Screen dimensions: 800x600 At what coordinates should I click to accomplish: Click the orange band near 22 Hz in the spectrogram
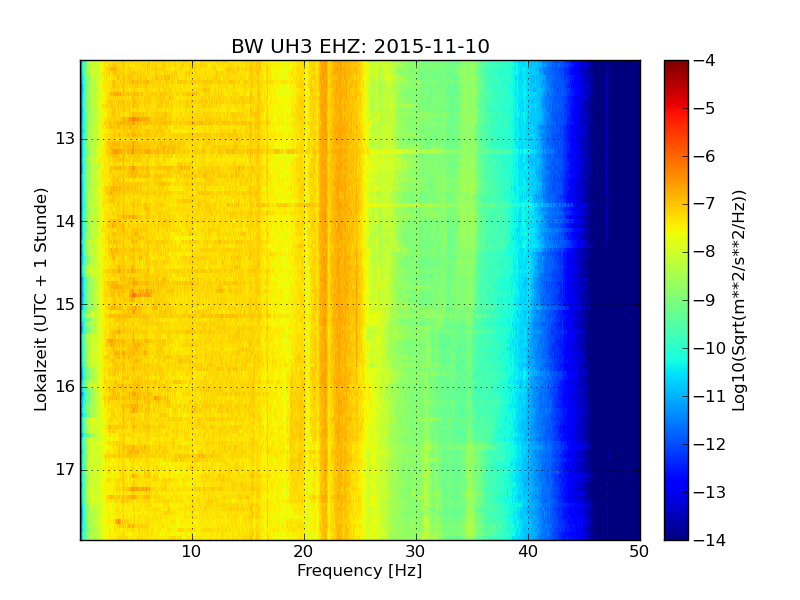coord(323,300)
